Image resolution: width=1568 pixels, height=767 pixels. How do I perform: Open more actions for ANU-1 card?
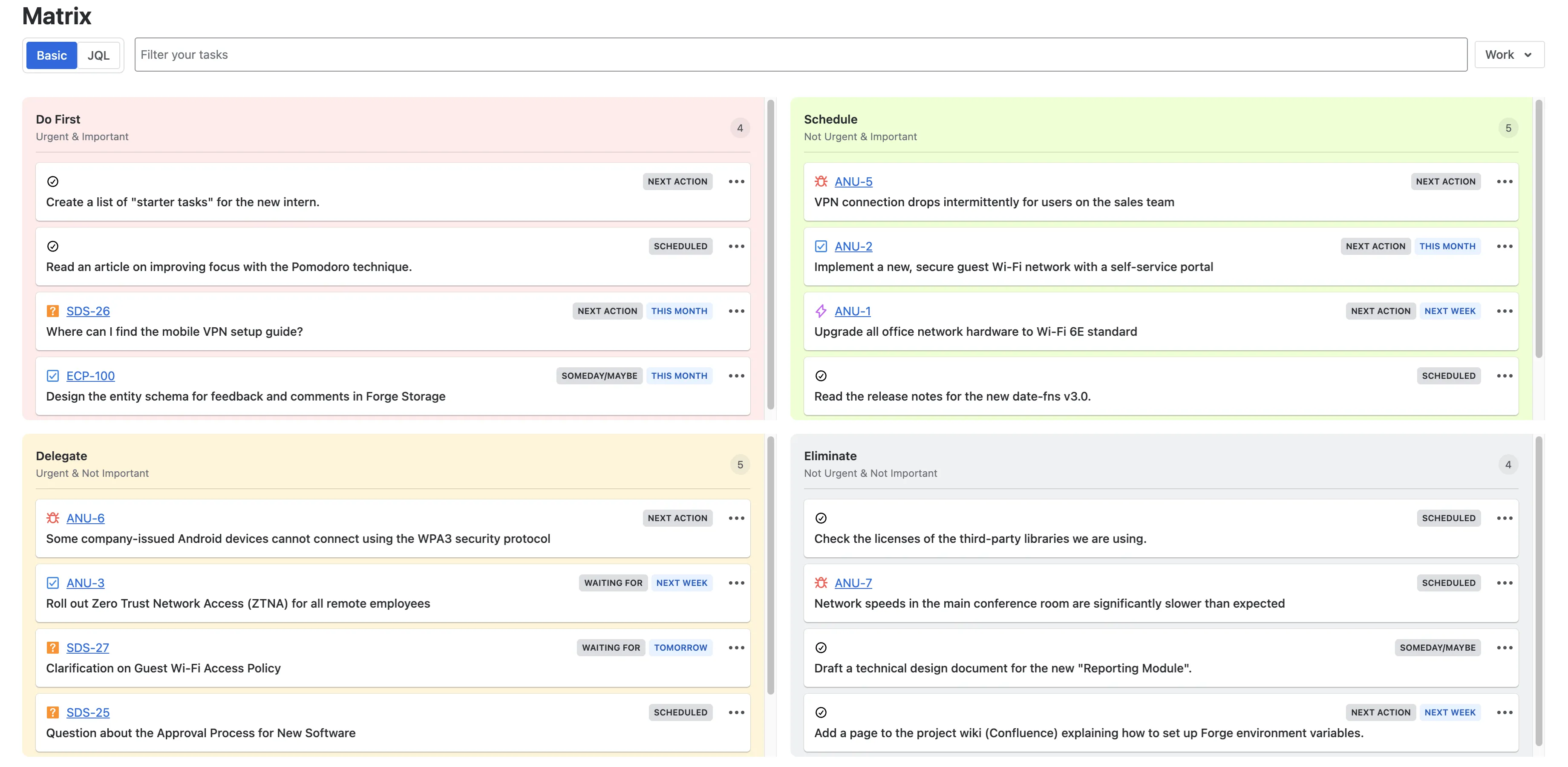[x=1505, y=311]
